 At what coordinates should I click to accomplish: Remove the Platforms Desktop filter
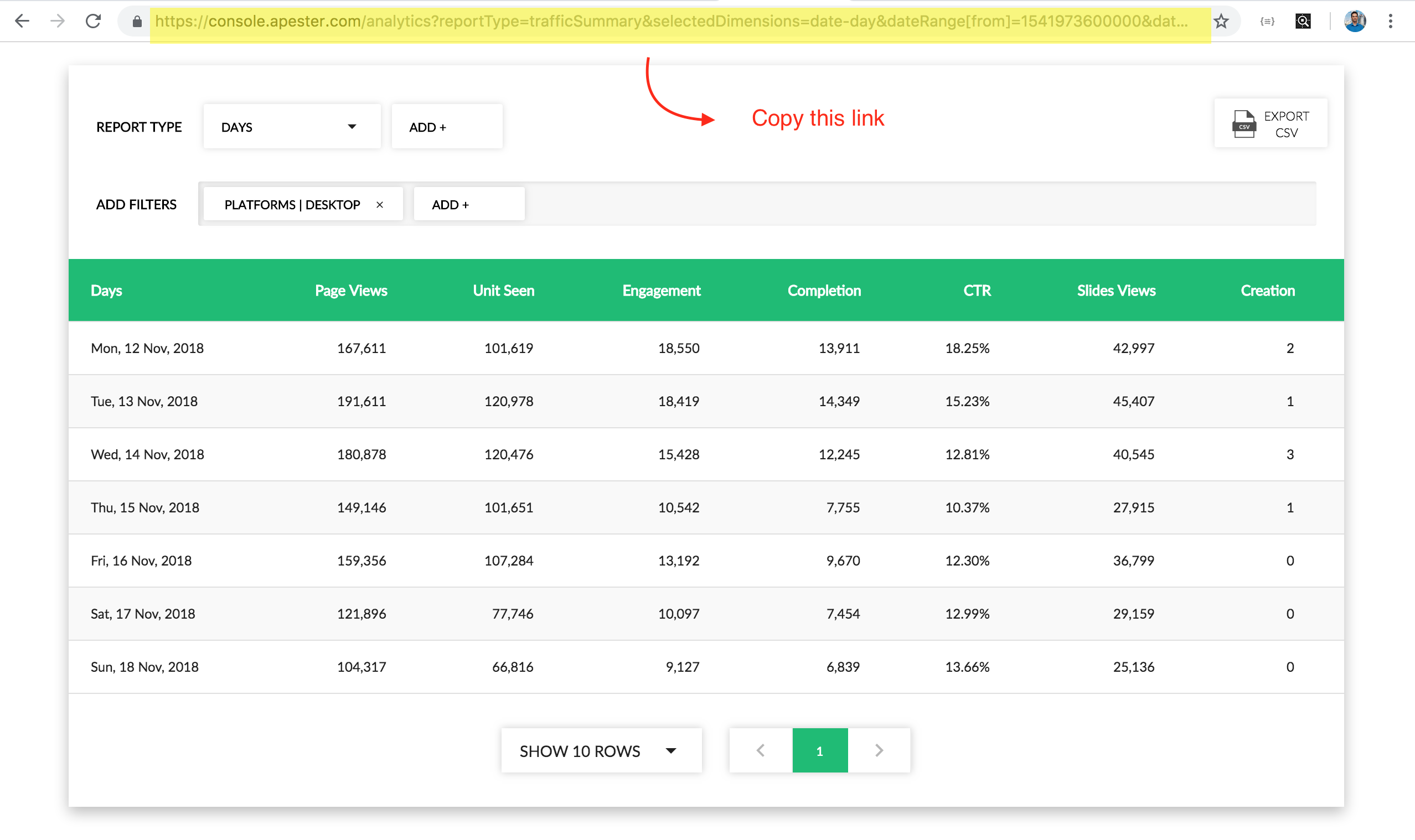(x=380, y=204)
